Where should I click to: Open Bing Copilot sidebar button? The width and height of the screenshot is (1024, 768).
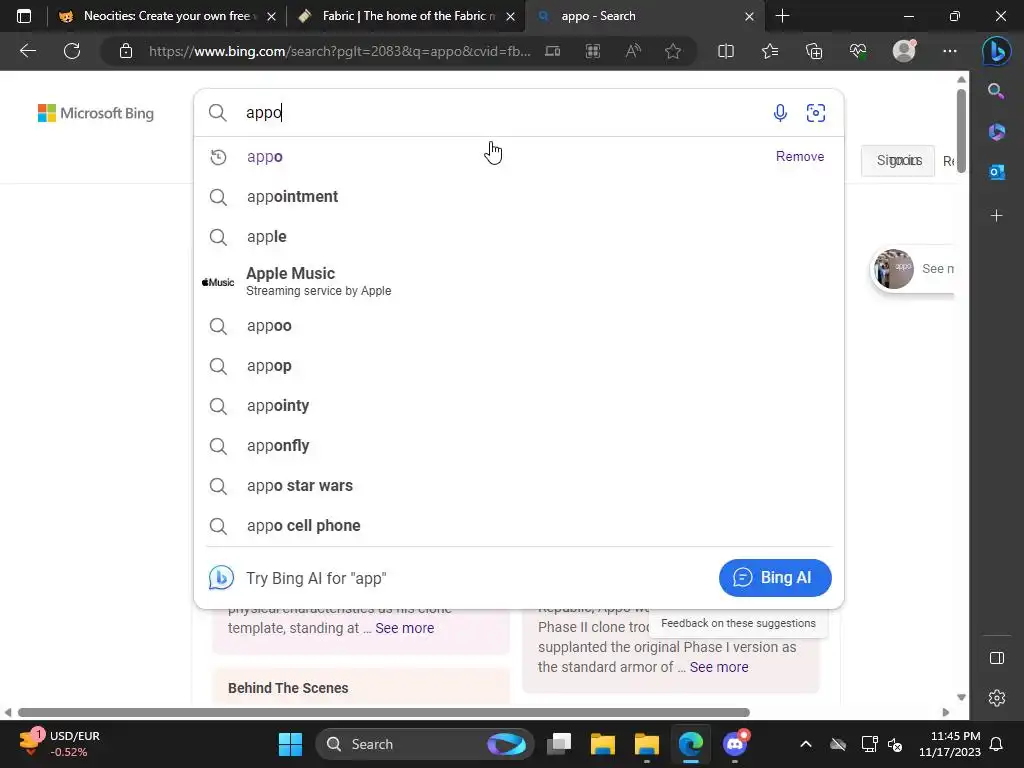point(997,51)
